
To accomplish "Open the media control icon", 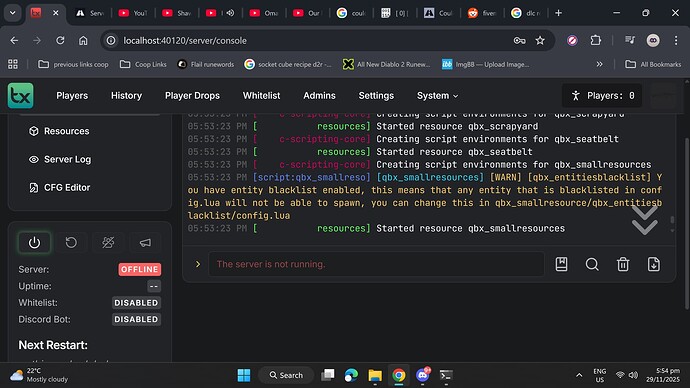I will [630, 40].
